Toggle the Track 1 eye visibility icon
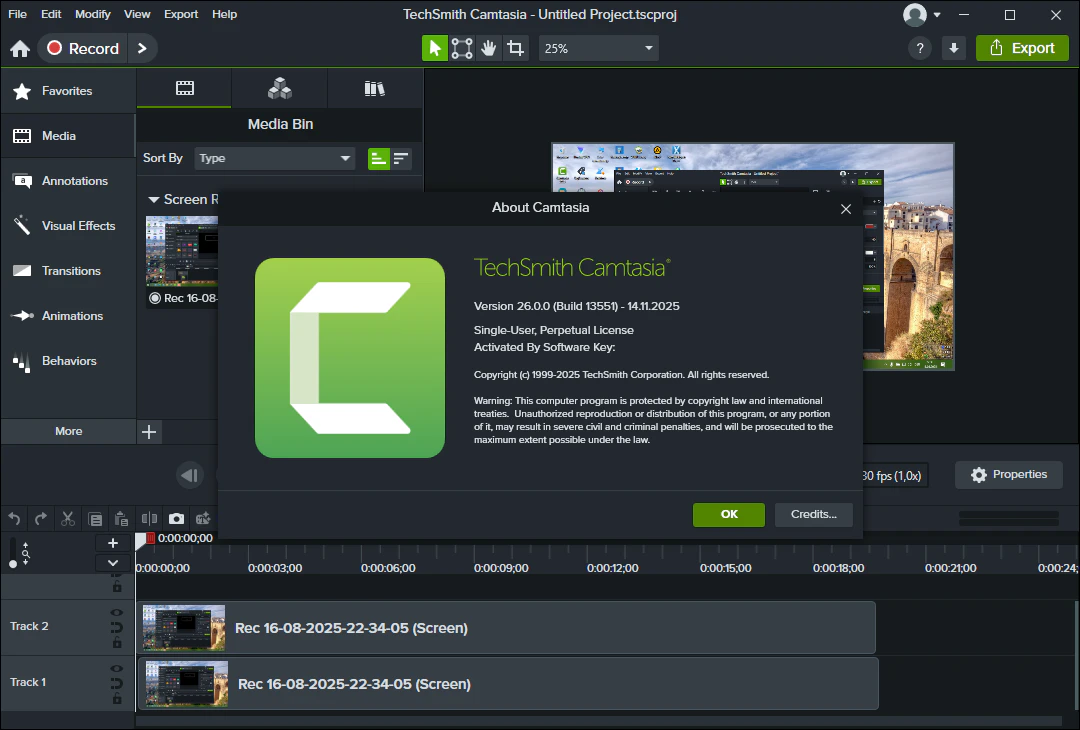This screenshot has width=1080, height=730. [116, 668]
